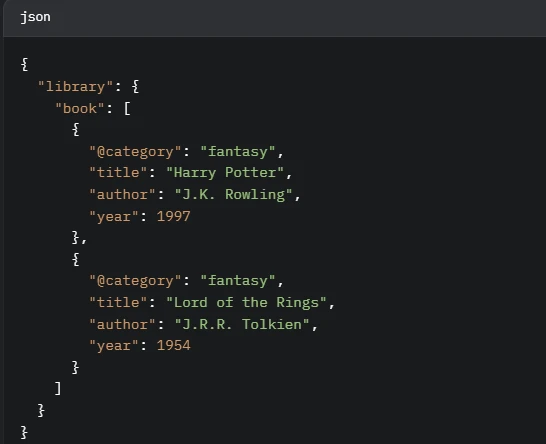Viewport: 546px width, 444px height.
Task: Click the closing square bracket of book array
Action: (x=58, y=388)
